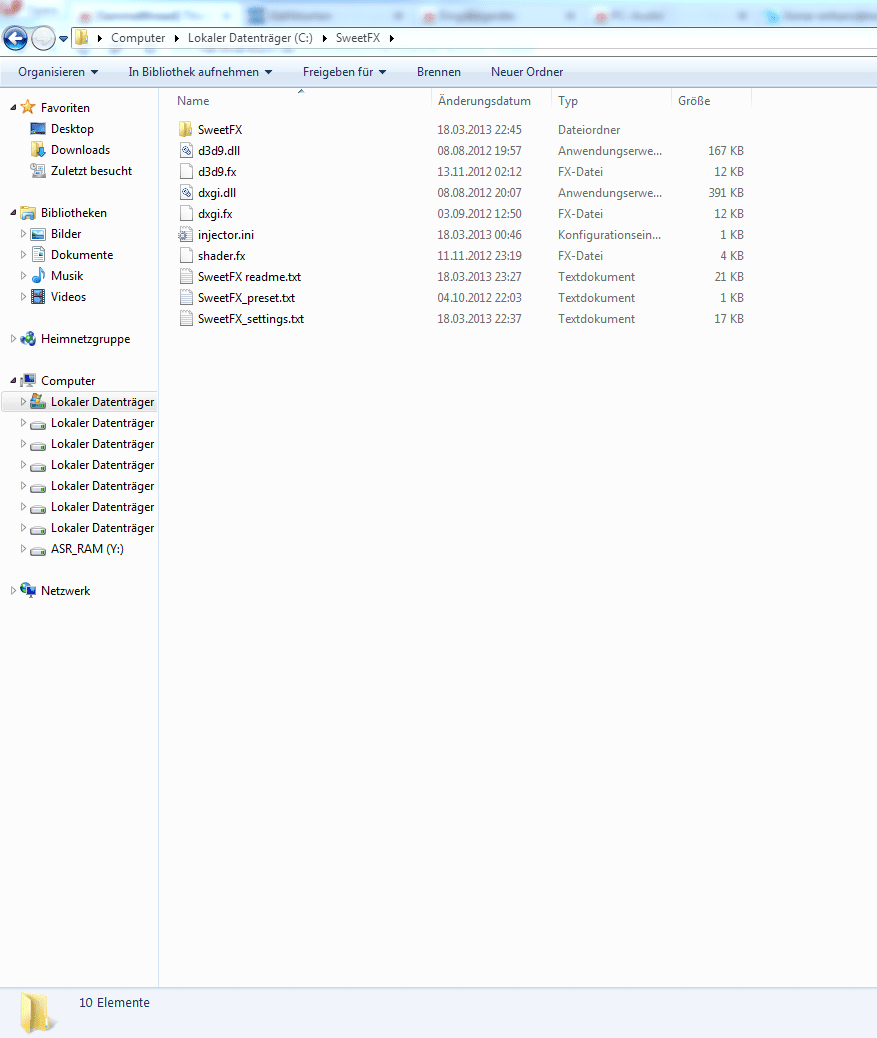Go back with the blue arrow button
The width and height of the screenshot is (877, 1038).
click(16, 38)
